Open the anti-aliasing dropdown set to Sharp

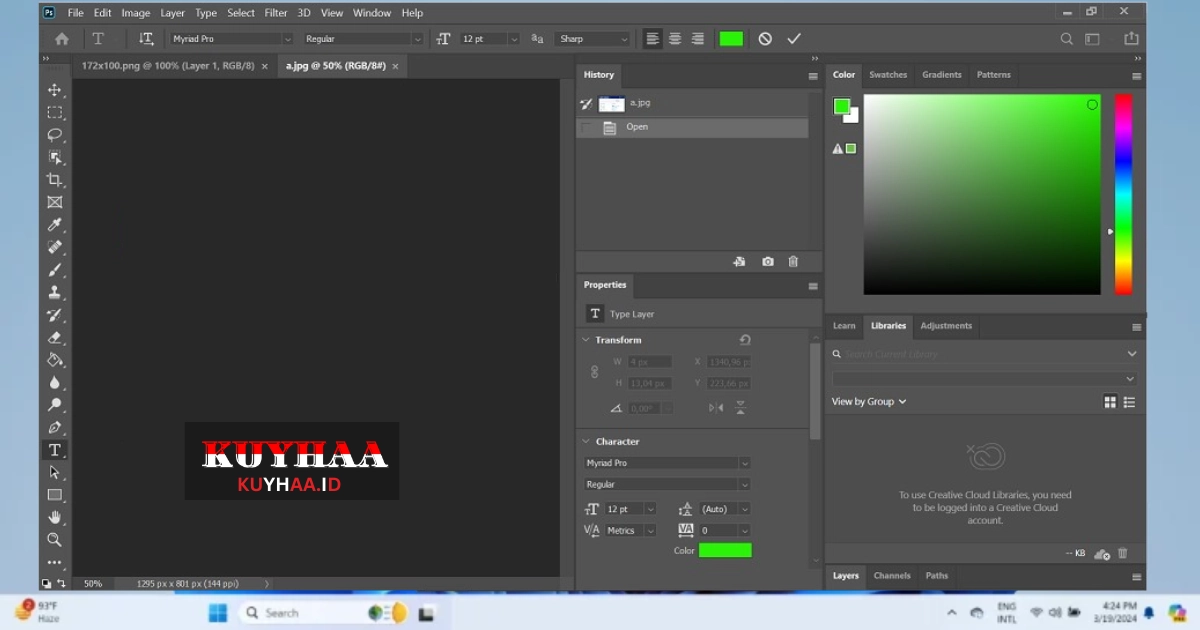pos(592,38)
